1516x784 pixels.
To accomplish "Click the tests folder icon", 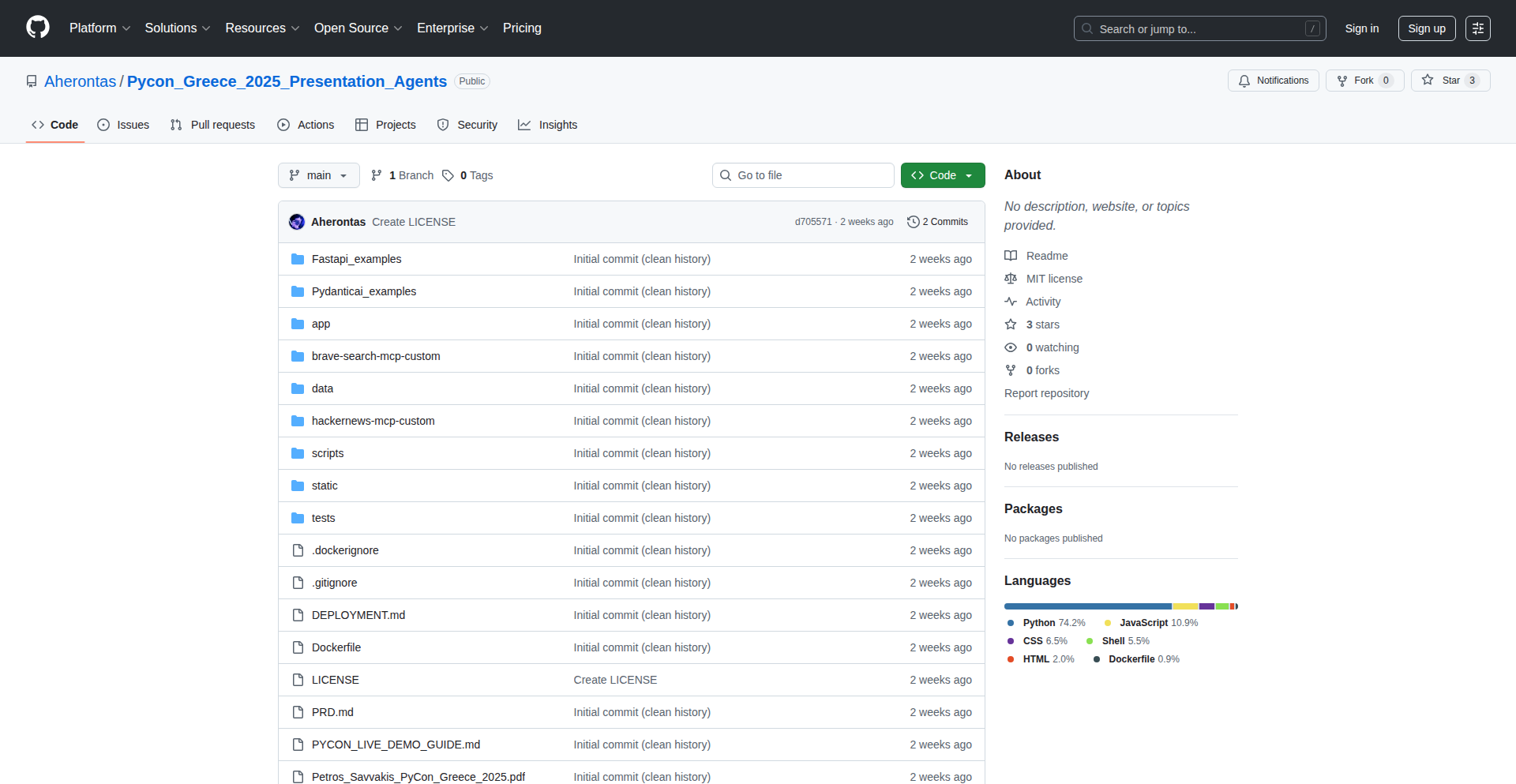I will point(298,518).
